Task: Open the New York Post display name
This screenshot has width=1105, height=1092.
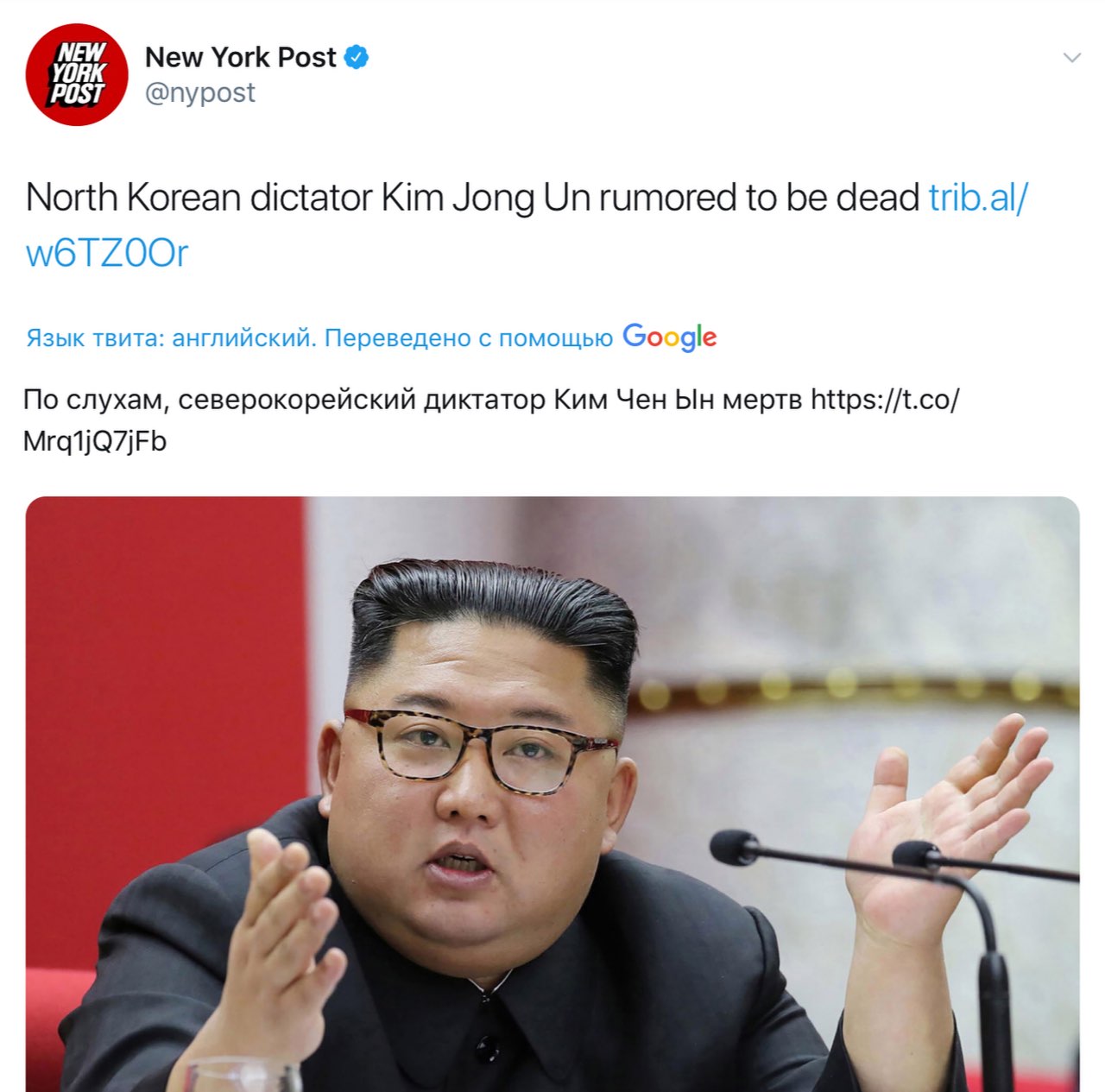Action: [x=240, y=57]
